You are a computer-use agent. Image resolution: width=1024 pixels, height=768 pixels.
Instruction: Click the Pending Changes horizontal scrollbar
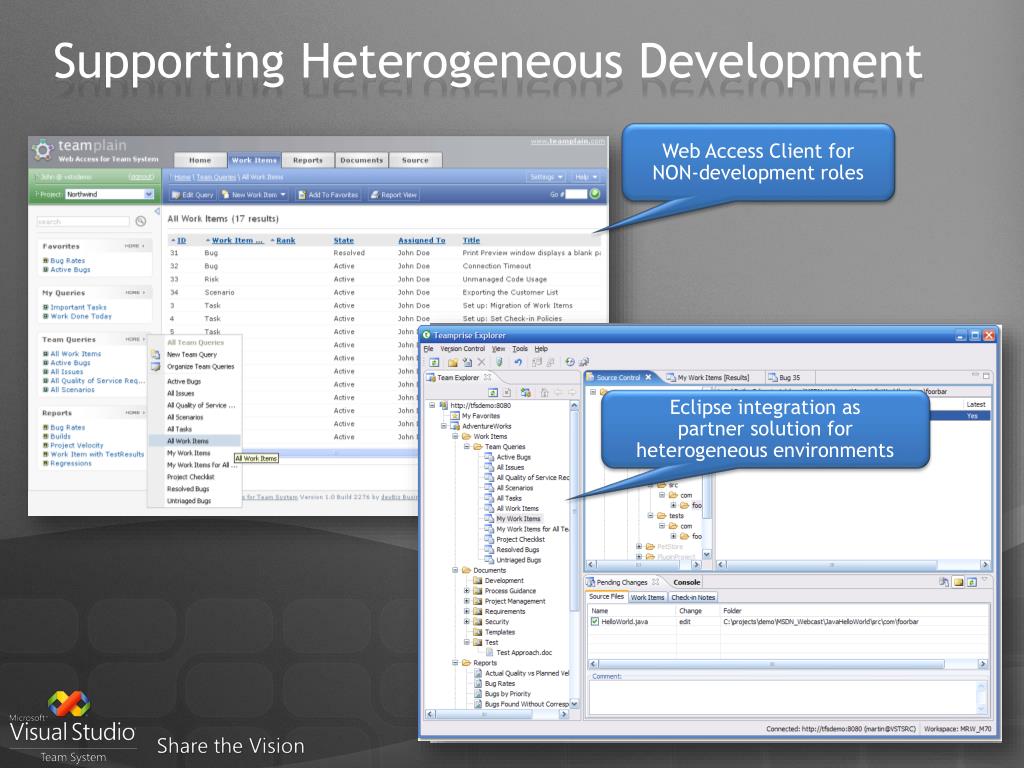[x=788, y=664]
